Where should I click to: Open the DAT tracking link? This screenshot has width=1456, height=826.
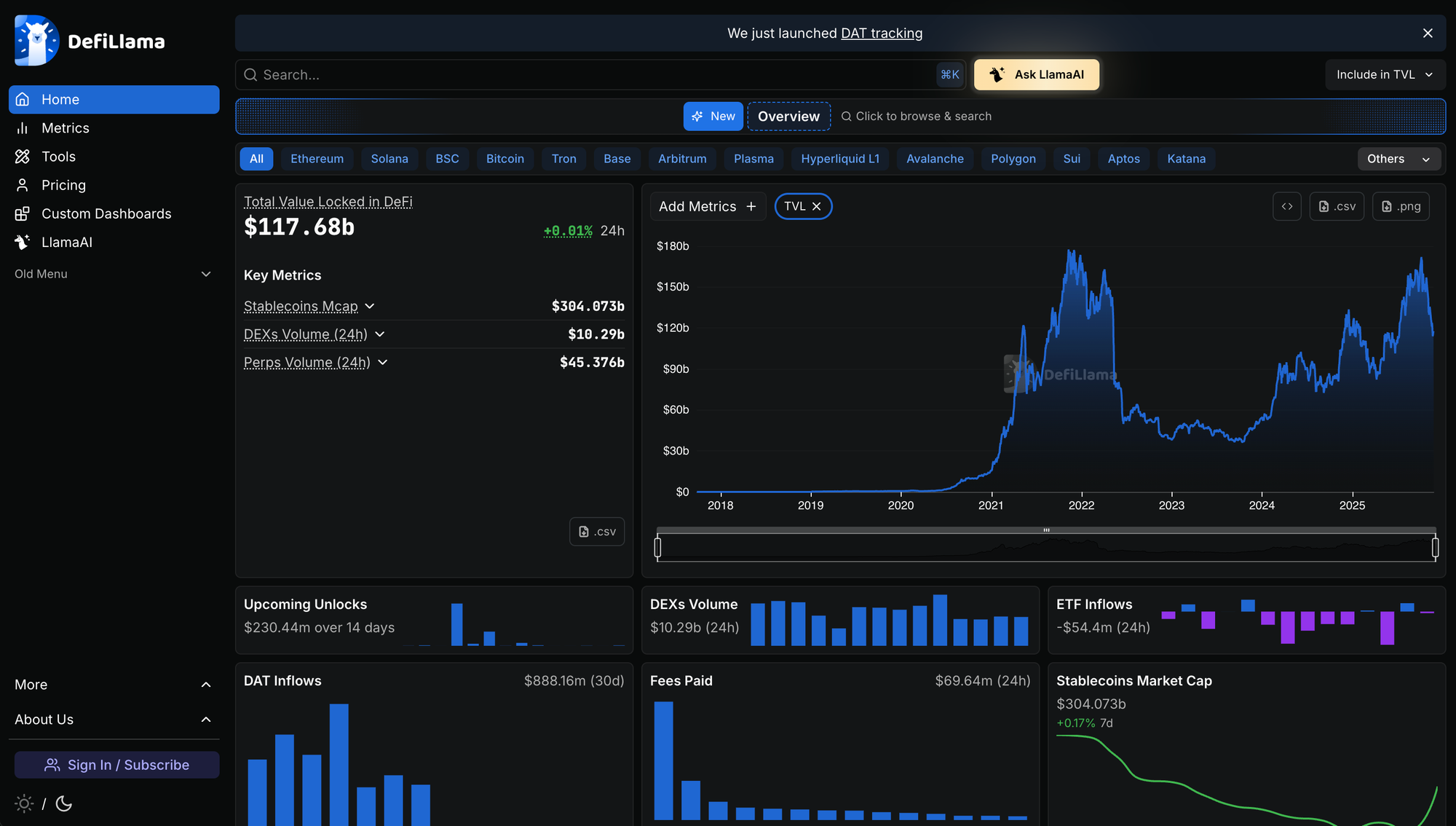pos(881,33)
